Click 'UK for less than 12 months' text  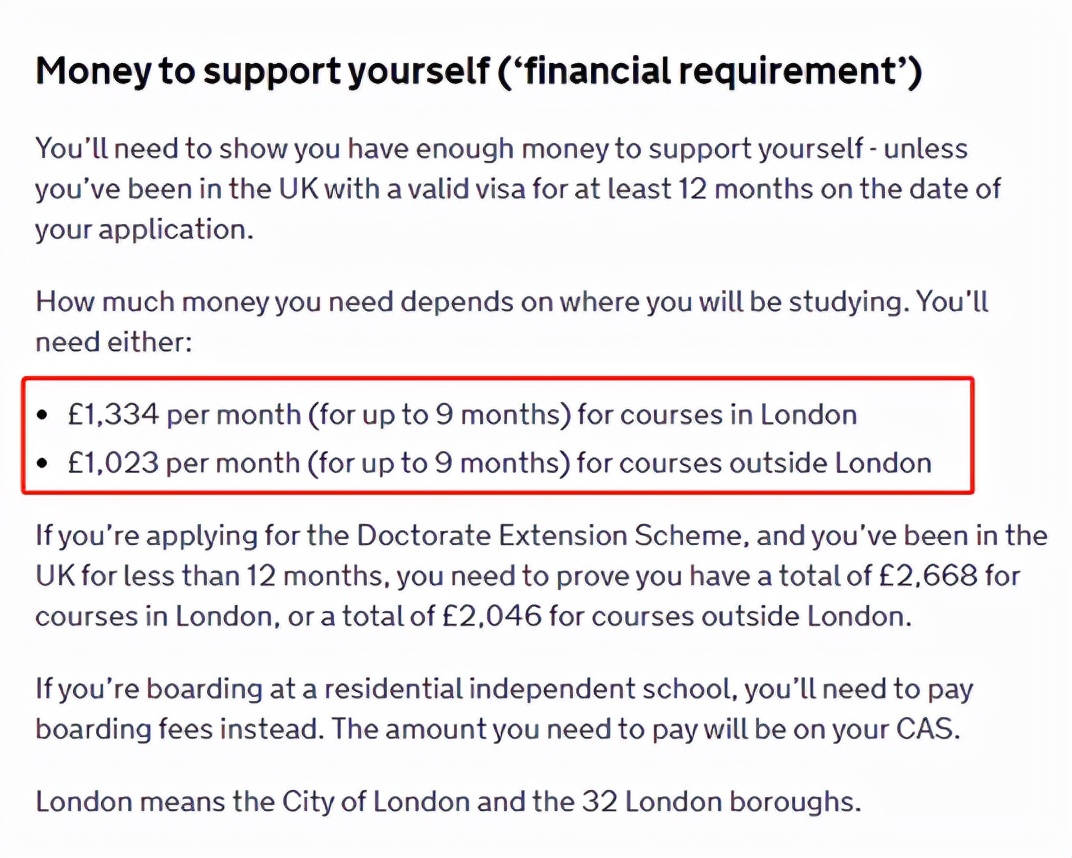(x=211, y=576)
